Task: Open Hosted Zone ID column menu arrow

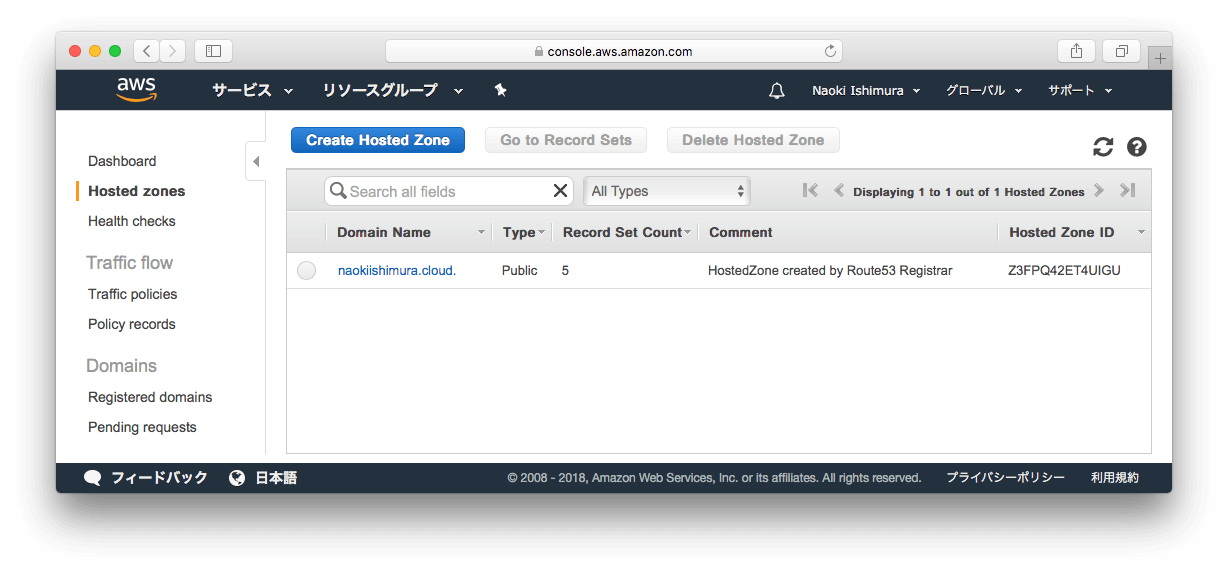Action: click(x=1141, y=232)
